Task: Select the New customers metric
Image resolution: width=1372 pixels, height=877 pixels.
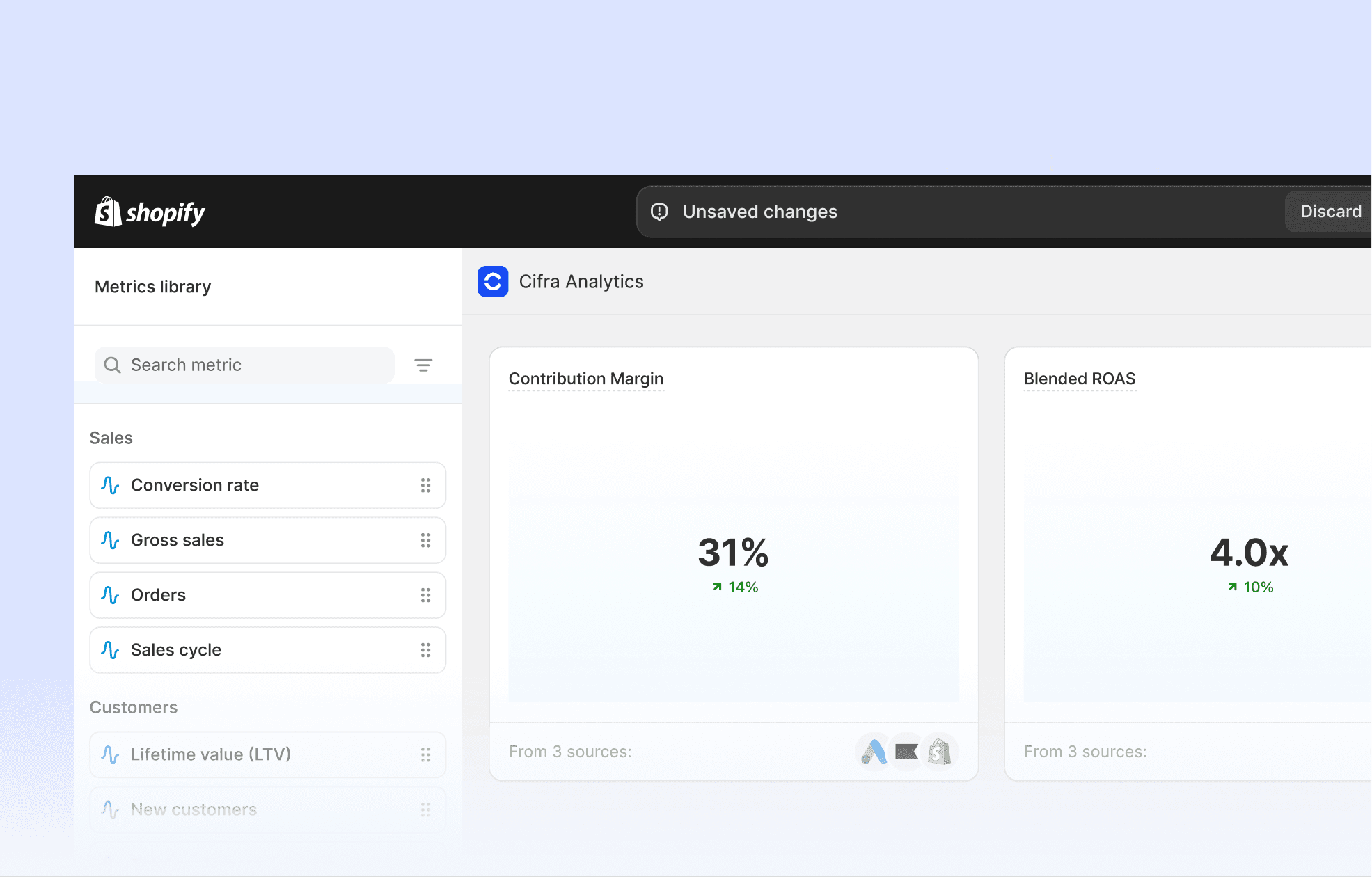Action: pos(268,809)
